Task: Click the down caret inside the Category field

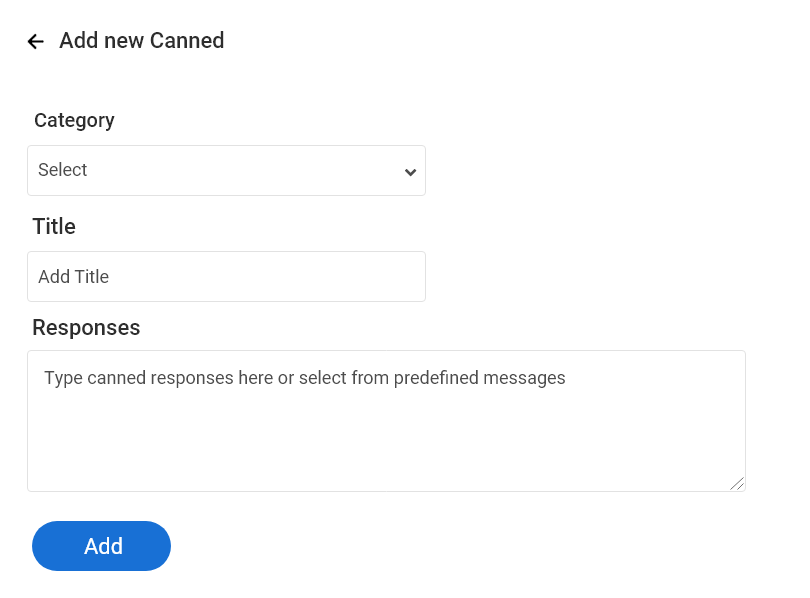Action: pyautogui.click(x=410, y=171)
